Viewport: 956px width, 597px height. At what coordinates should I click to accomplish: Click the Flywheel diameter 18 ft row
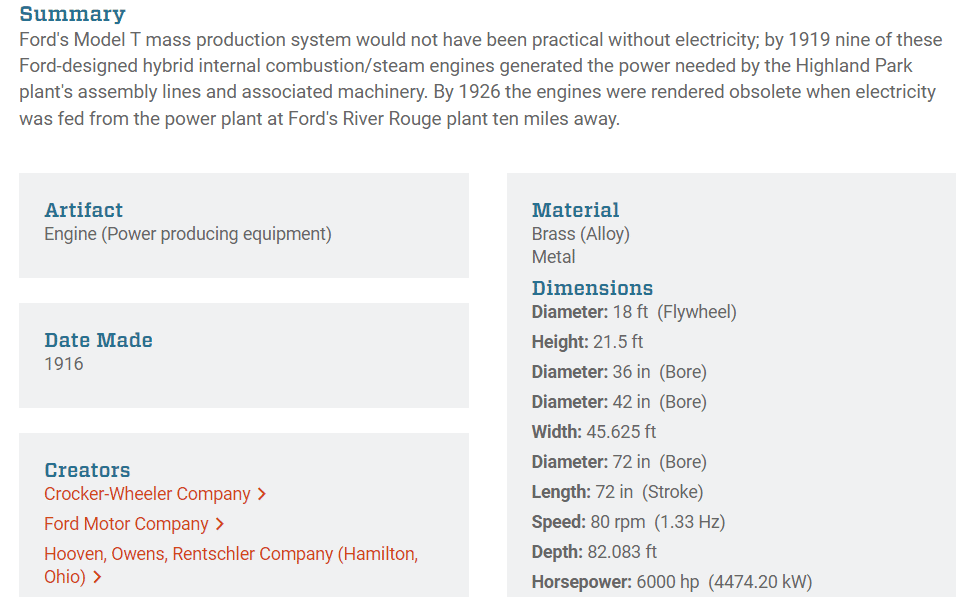[634, 312]
